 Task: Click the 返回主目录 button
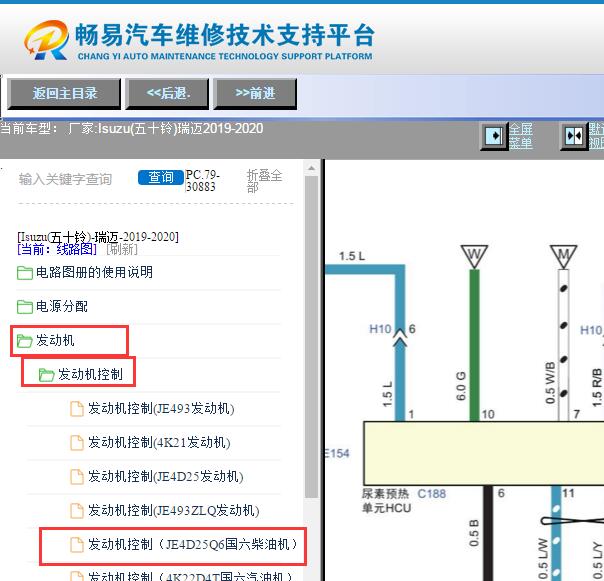64,94
